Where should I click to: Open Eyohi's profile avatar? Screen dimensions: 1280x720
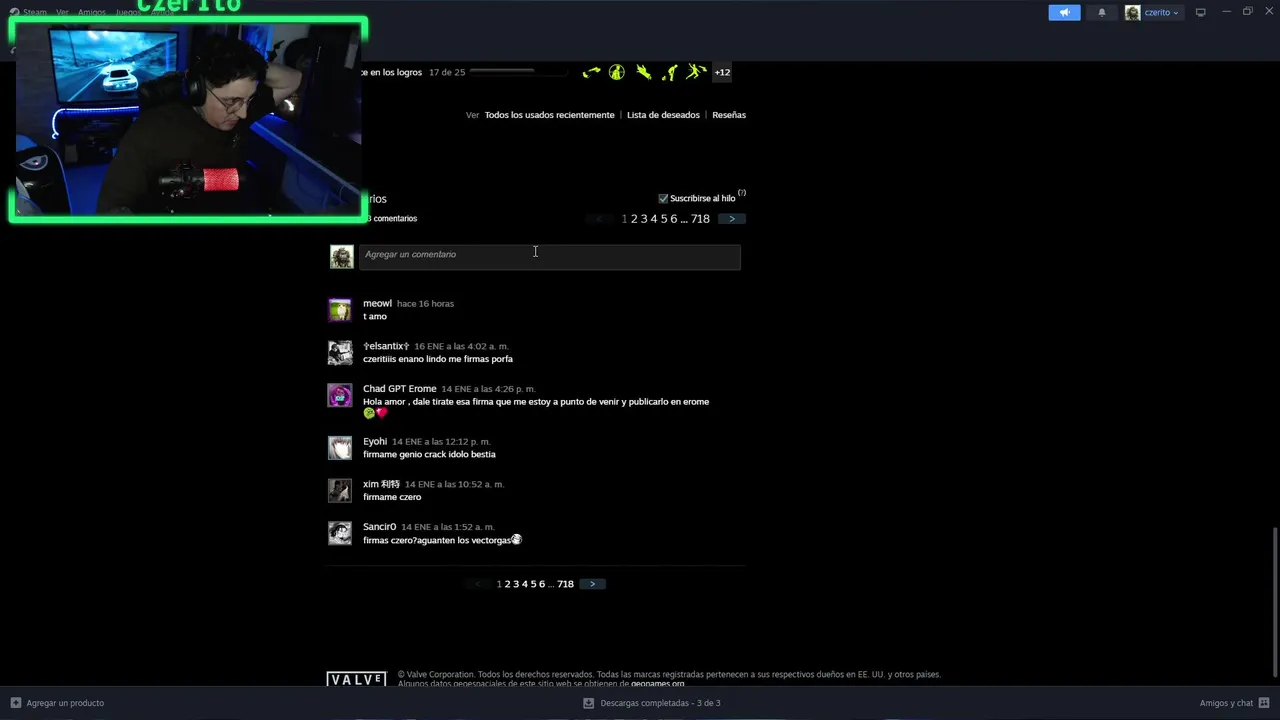340,448
